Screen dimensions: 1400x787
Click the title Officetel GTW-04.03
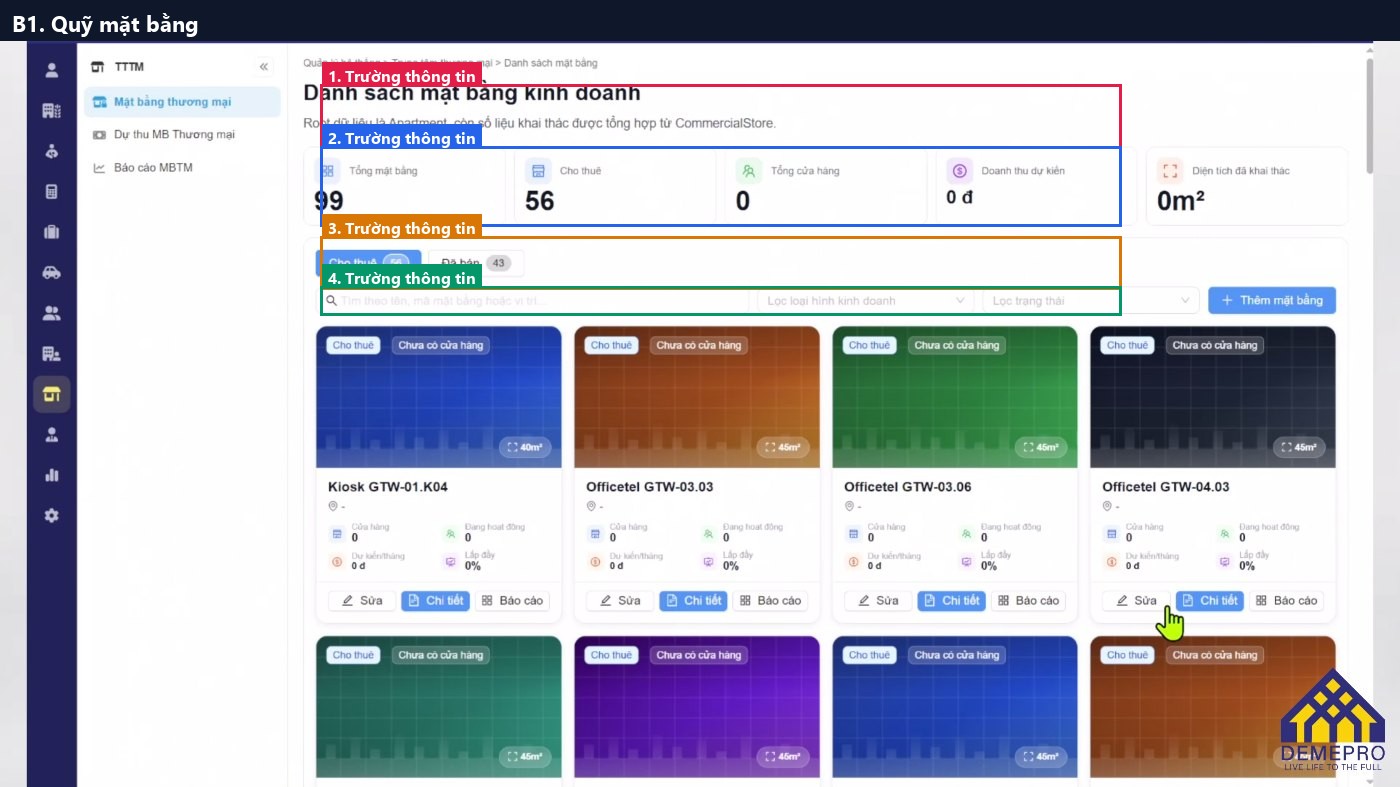(1166, 487)
